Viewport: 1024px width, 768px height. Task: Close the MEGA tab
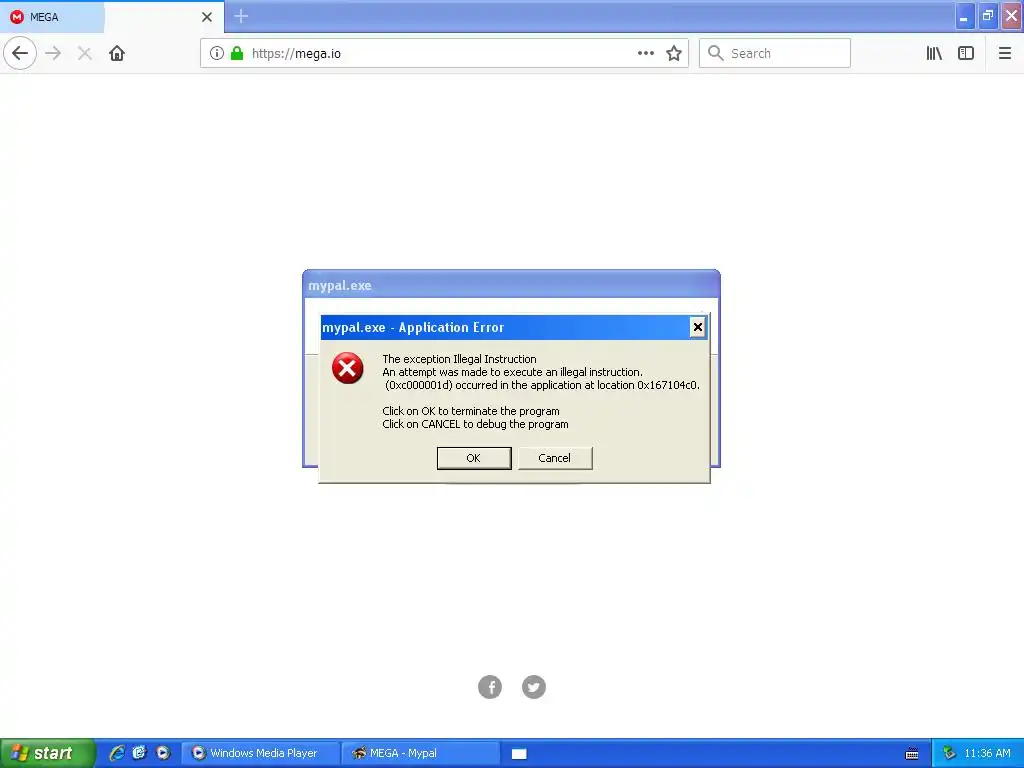(x=206, y=17)
